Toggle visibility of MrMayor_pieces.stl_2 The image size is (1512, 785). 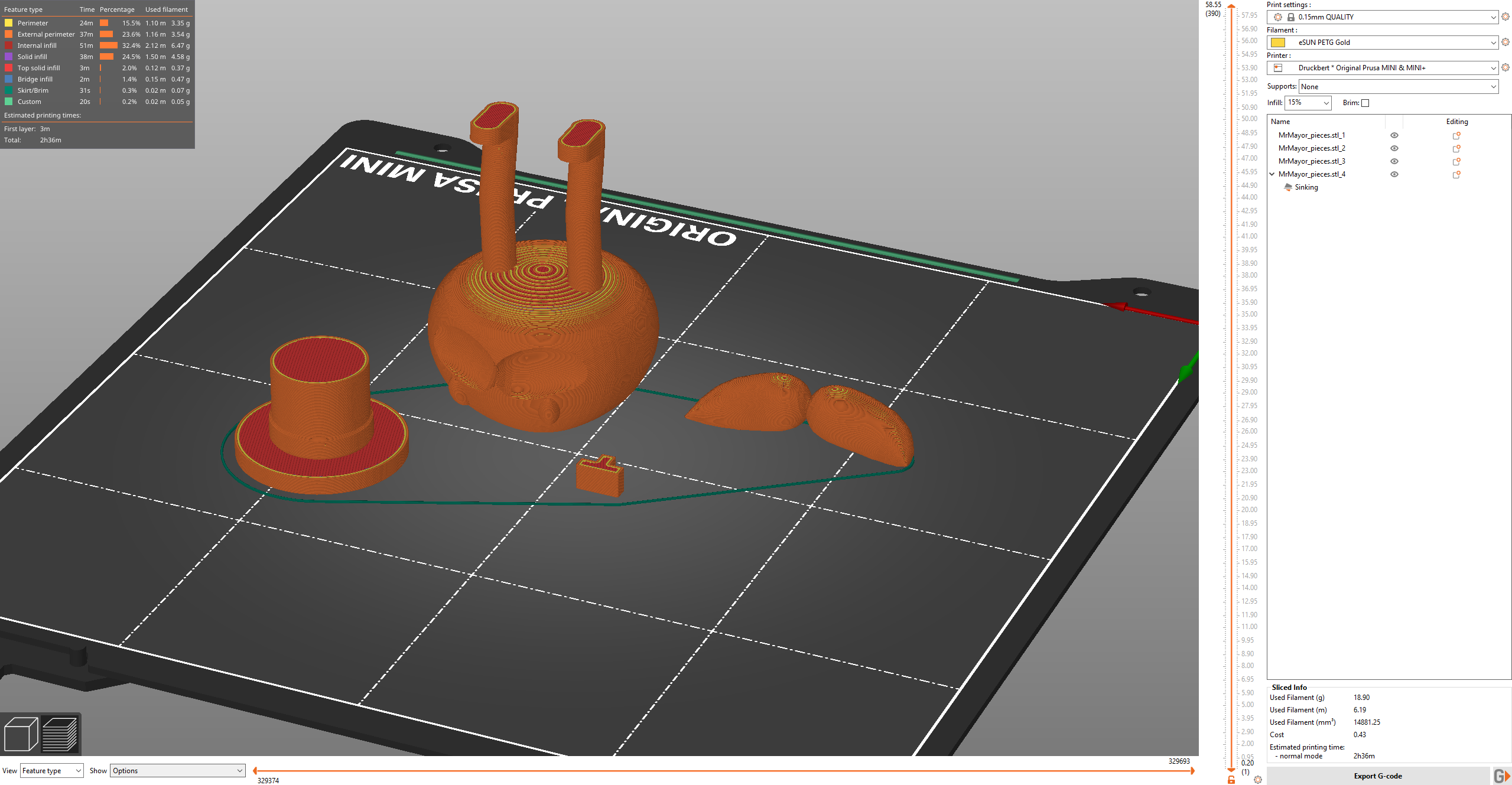1393,148
